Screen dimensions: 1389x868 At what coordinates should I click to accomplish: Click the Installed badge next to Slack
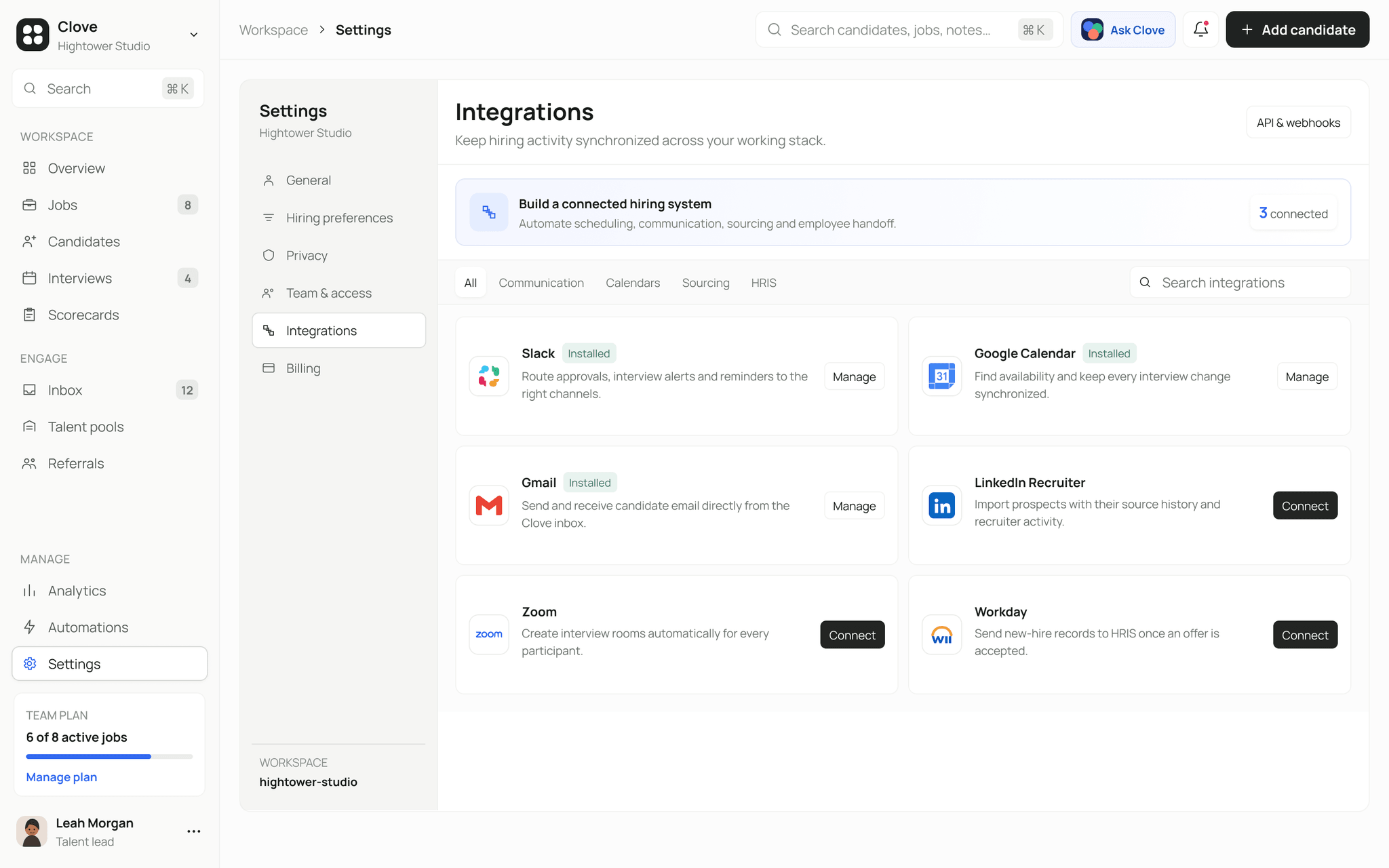589,353
